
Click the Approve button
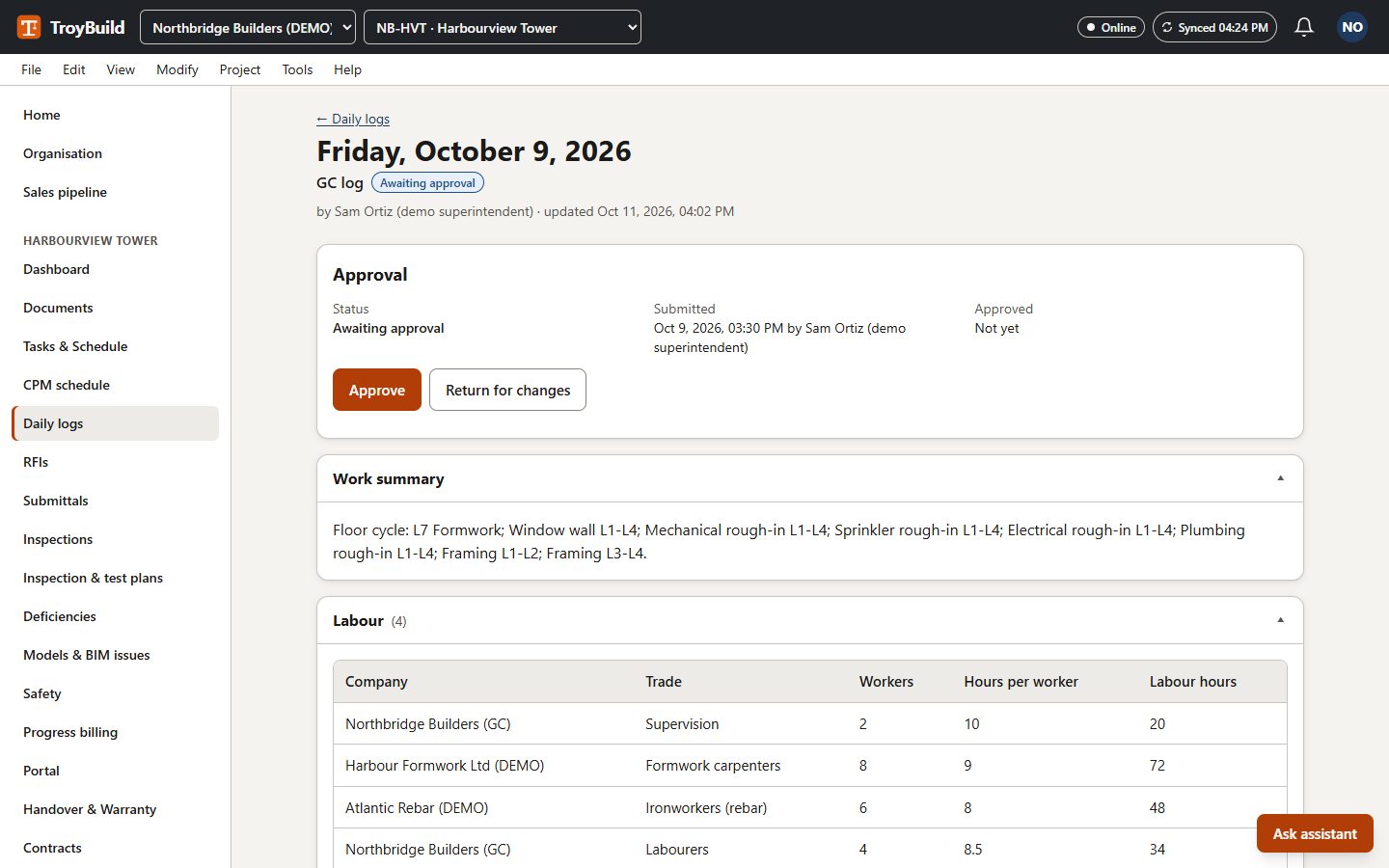(x=377, y=390)
